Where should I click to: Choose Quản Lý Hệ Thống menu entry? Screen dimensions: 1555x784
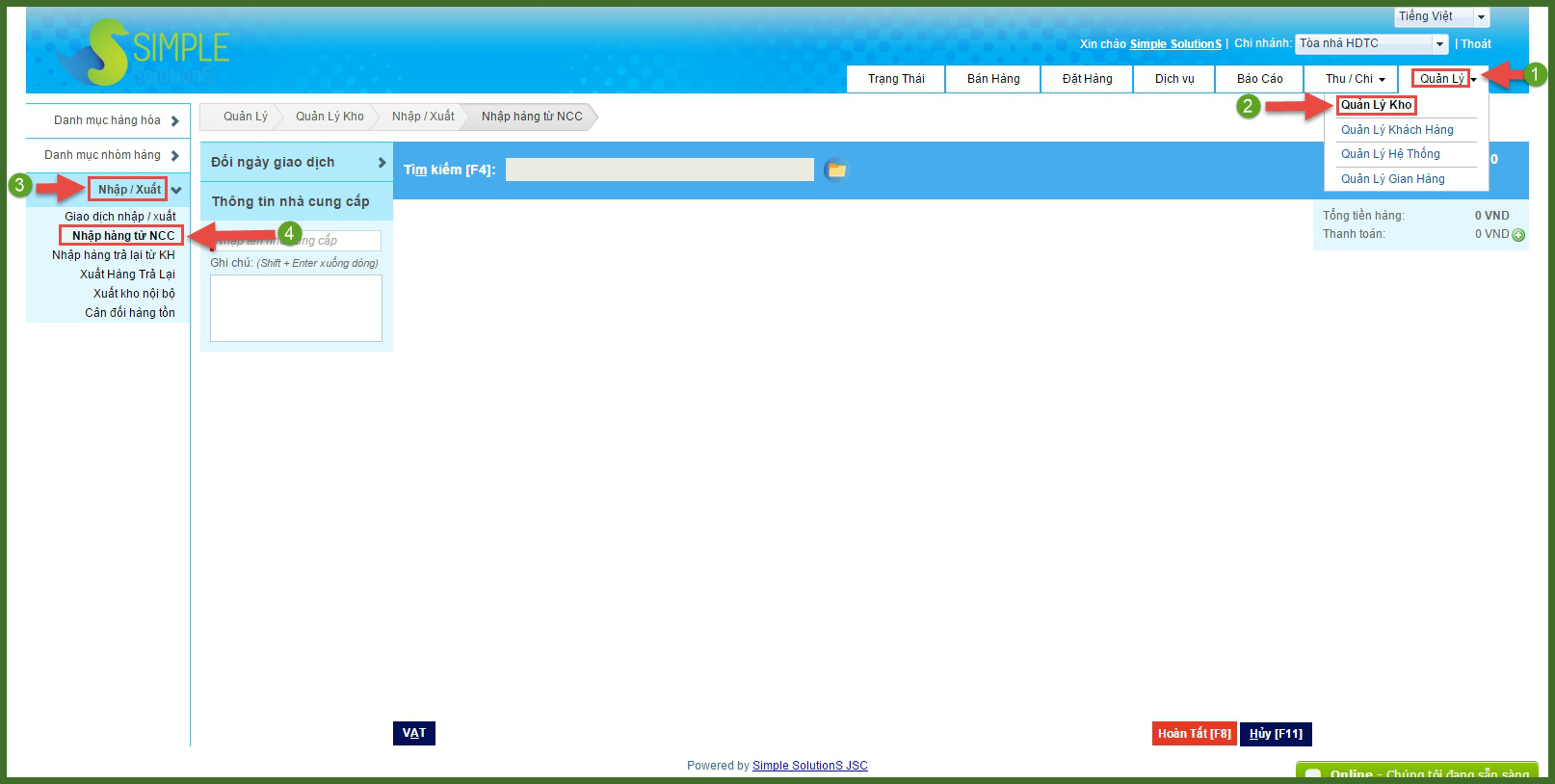1390,154
